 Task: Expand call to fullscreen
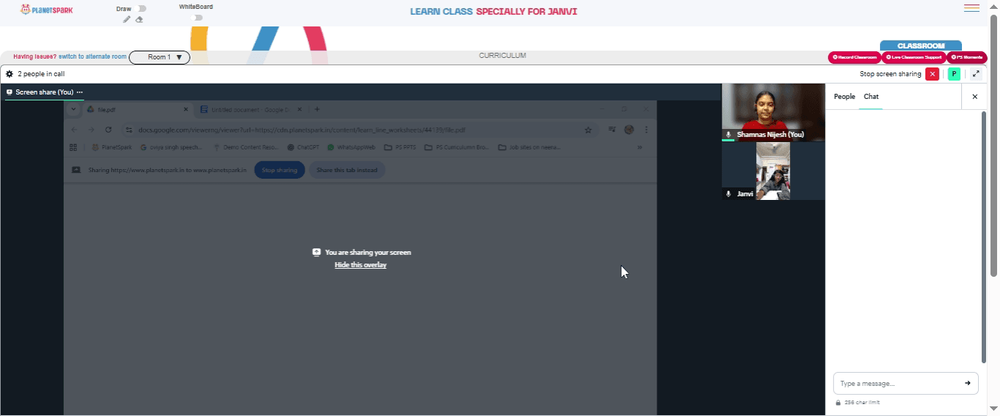tap(976, 74)
